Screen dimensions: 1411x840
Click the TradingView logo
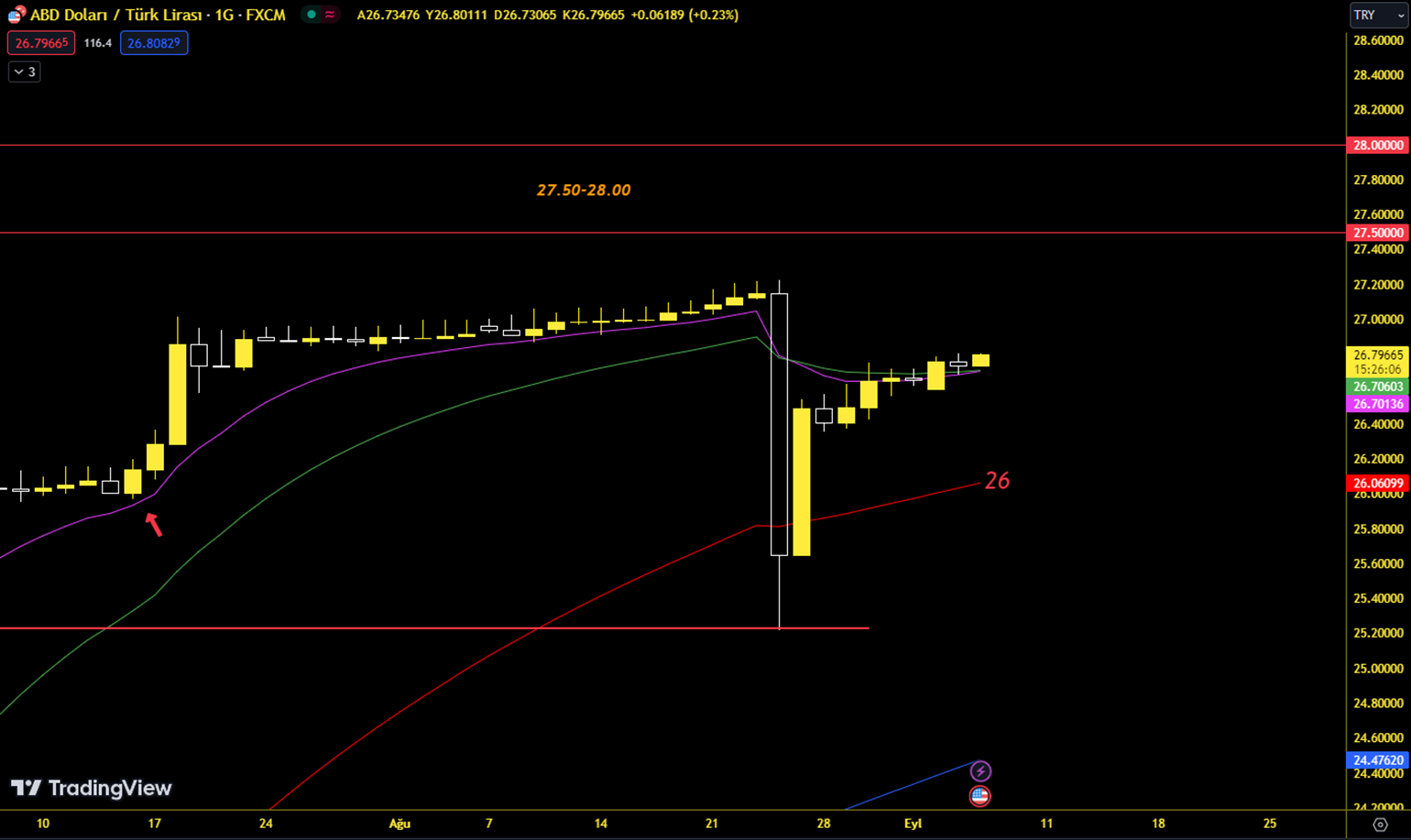[x=92, y=788]
